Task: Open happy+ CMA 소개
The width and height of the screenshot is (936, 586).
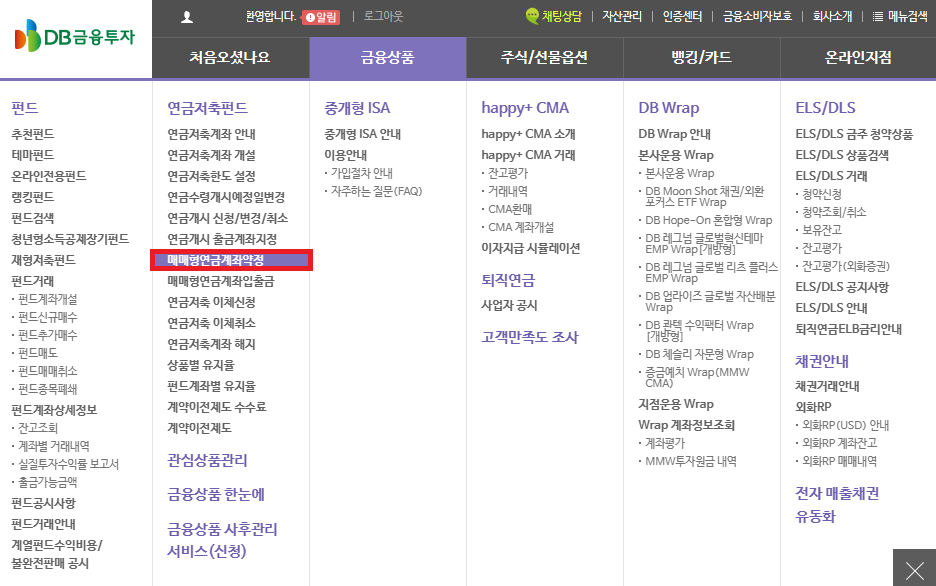Action: pos(528,134)
